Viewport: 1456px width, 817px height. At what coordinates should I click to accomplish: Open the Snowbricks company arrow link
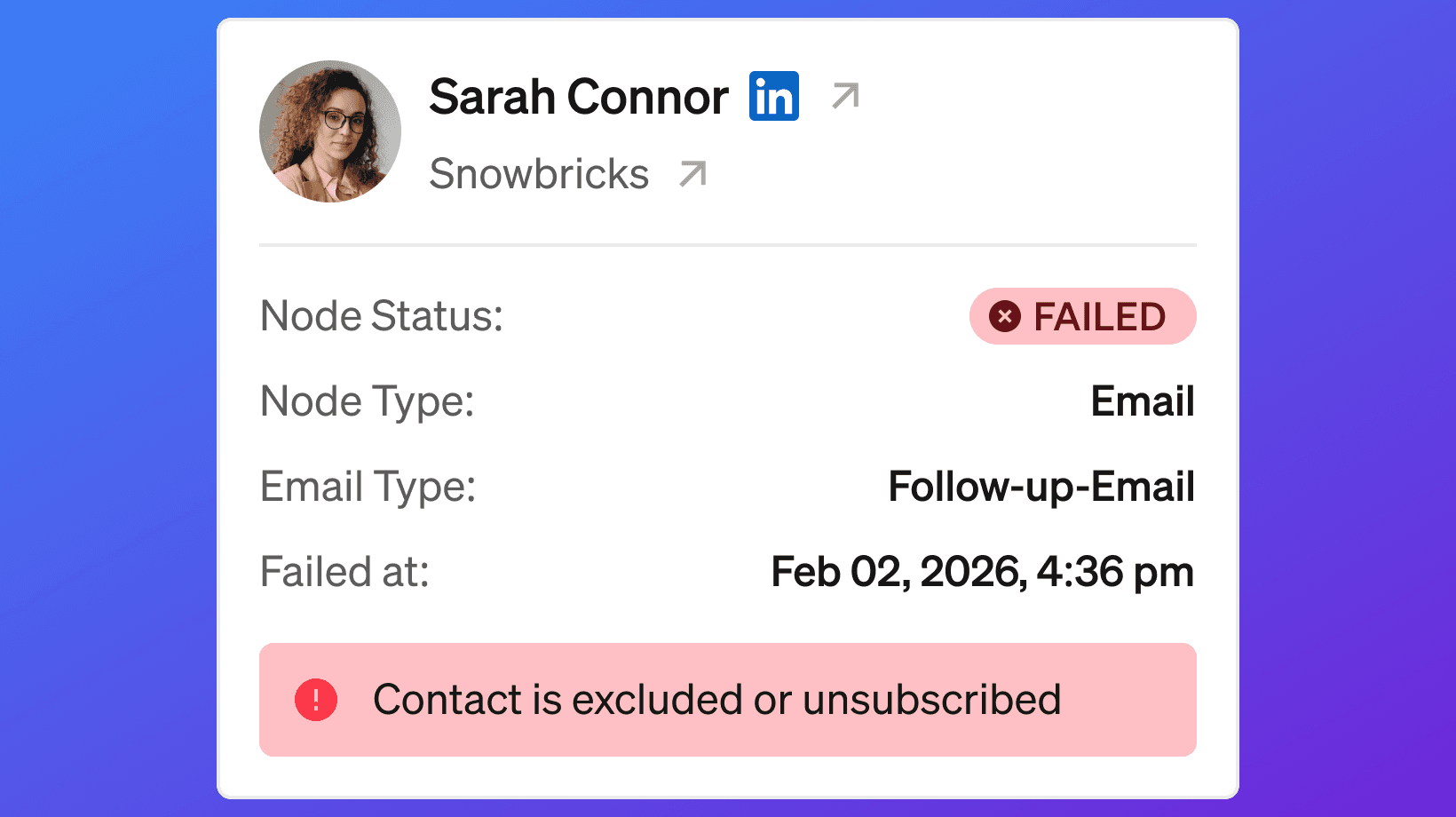[x=692, y=173]
